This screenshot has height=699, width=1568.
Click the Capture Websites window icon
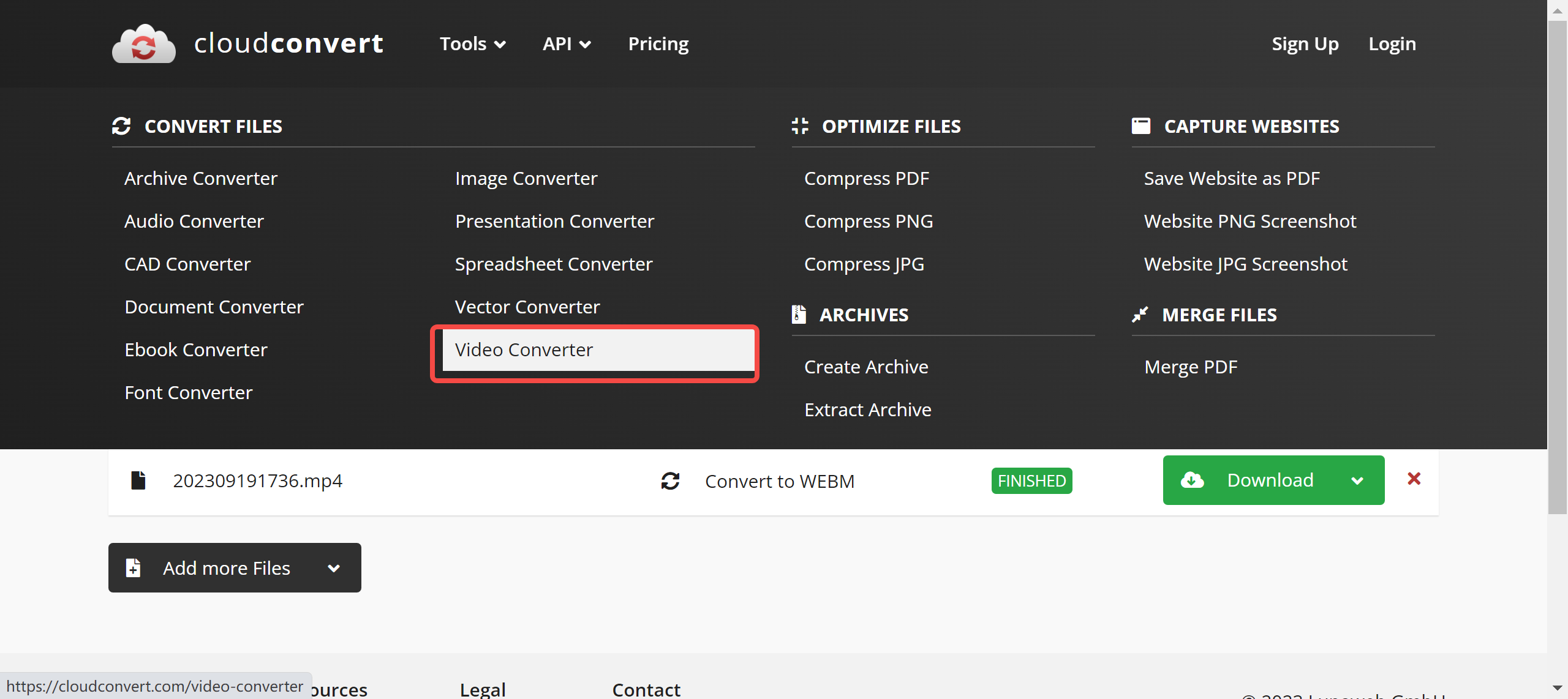[1140, 126]
